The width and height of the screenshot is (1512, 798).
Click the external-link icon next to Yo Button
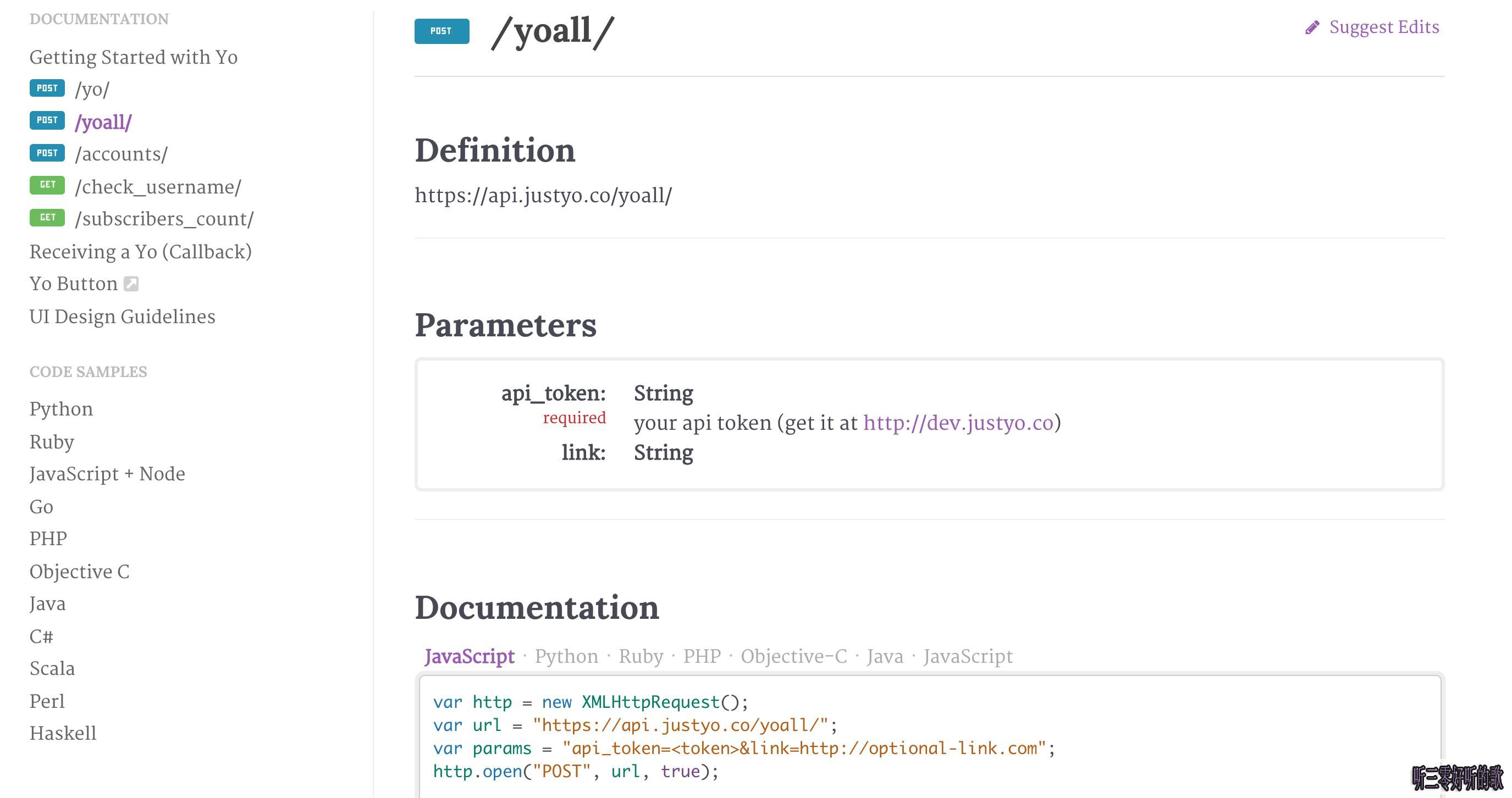[131, 284]
